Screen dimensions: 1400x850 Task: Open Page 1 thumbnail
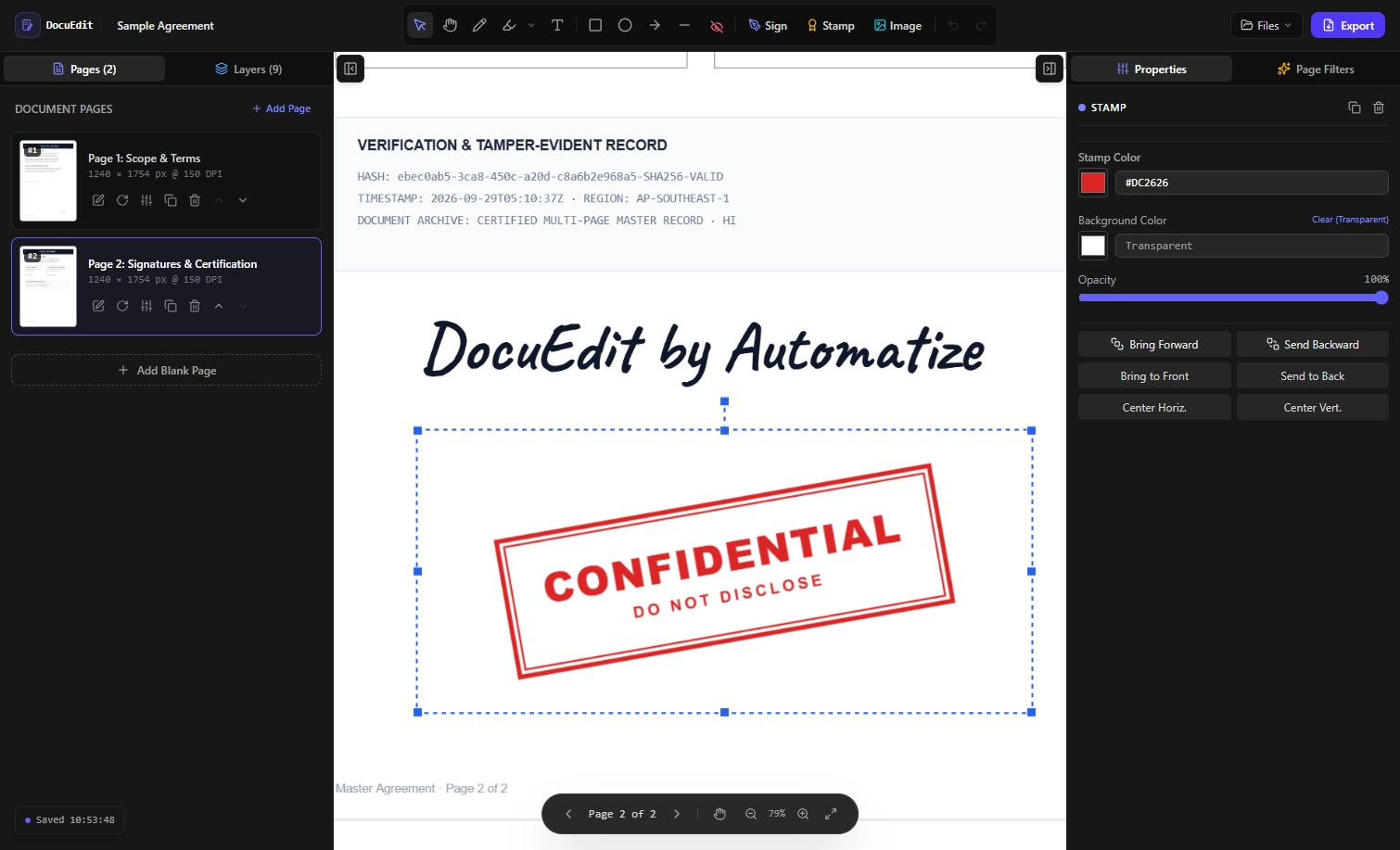tap(48, 180)
